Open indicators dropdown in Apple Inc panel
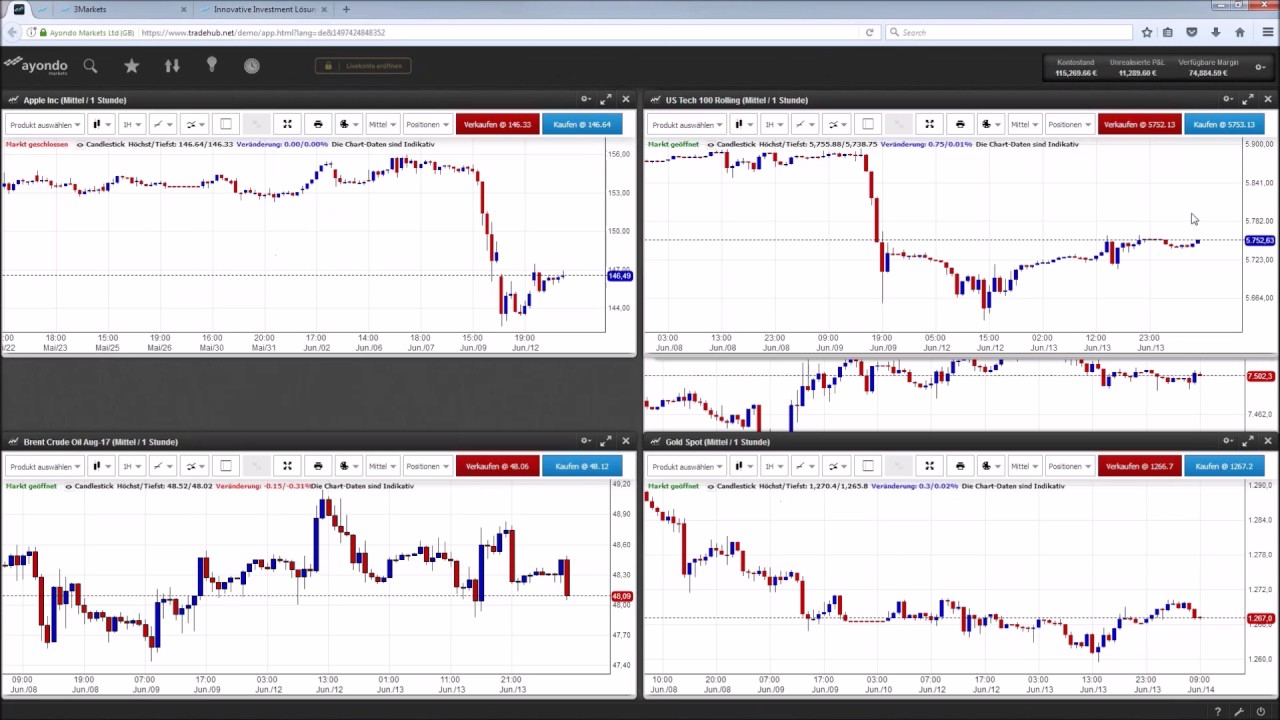This screenshot has width=1280, height=720. (194, 124)
